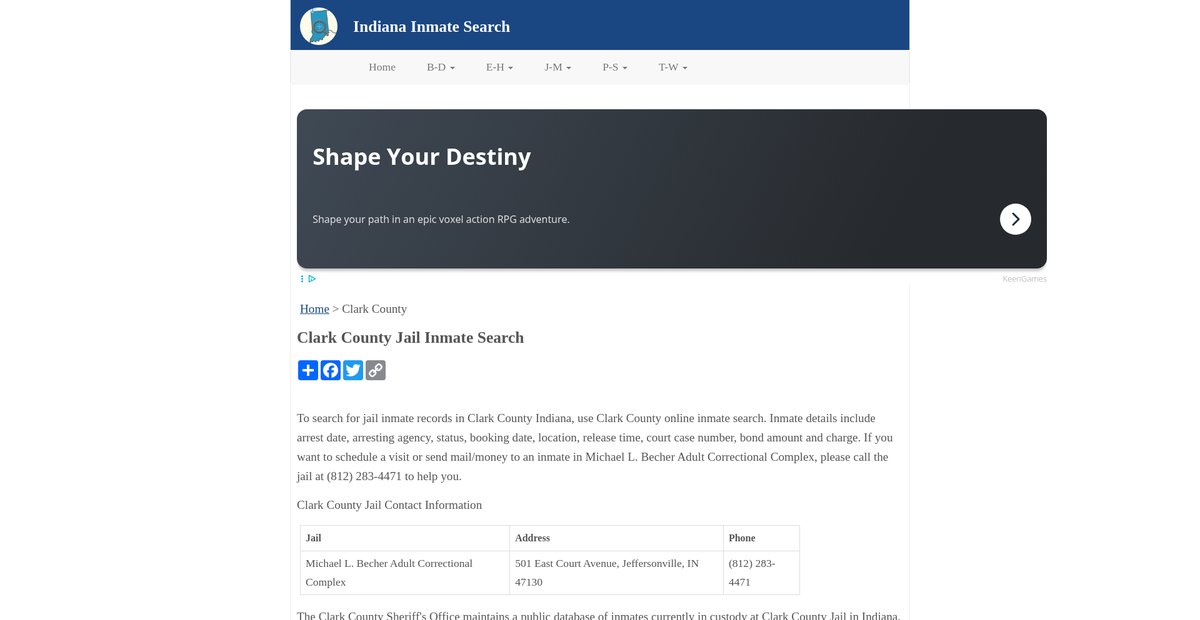Screen dimensions: 1200x620
Task: Expand the J-M counties dropdown
Action: pyautogui.click(x=558, y=67)
